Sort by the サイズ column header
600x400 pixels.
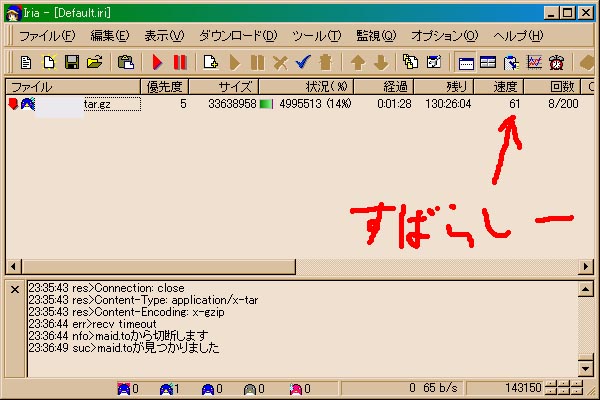pos(224,87)
